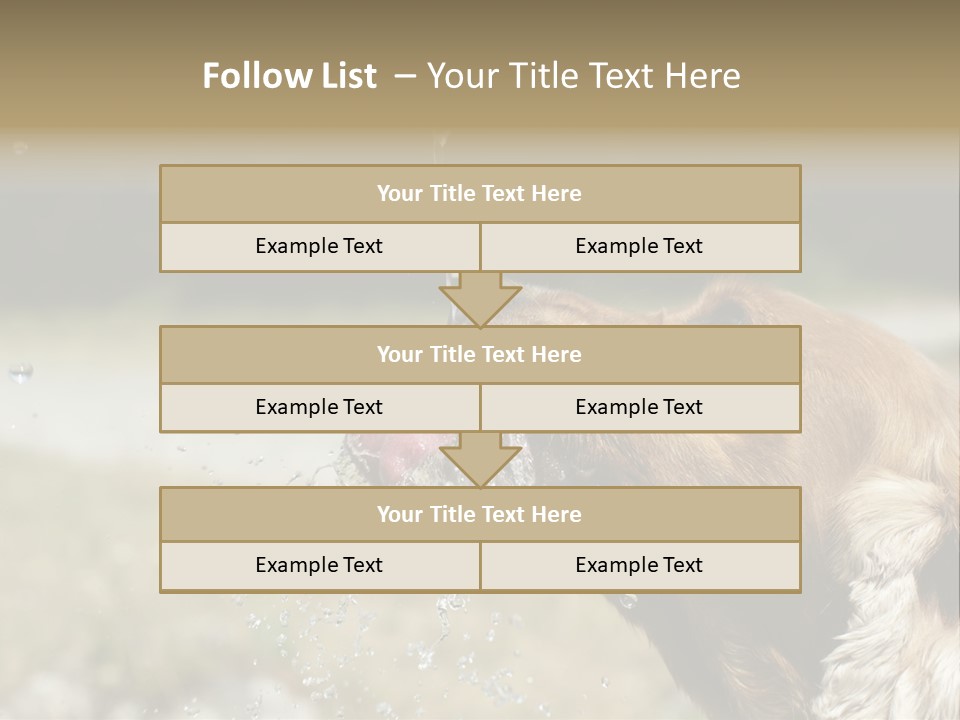
Task: Click right "Example Text" cell in third block
Action: [640, 565]
